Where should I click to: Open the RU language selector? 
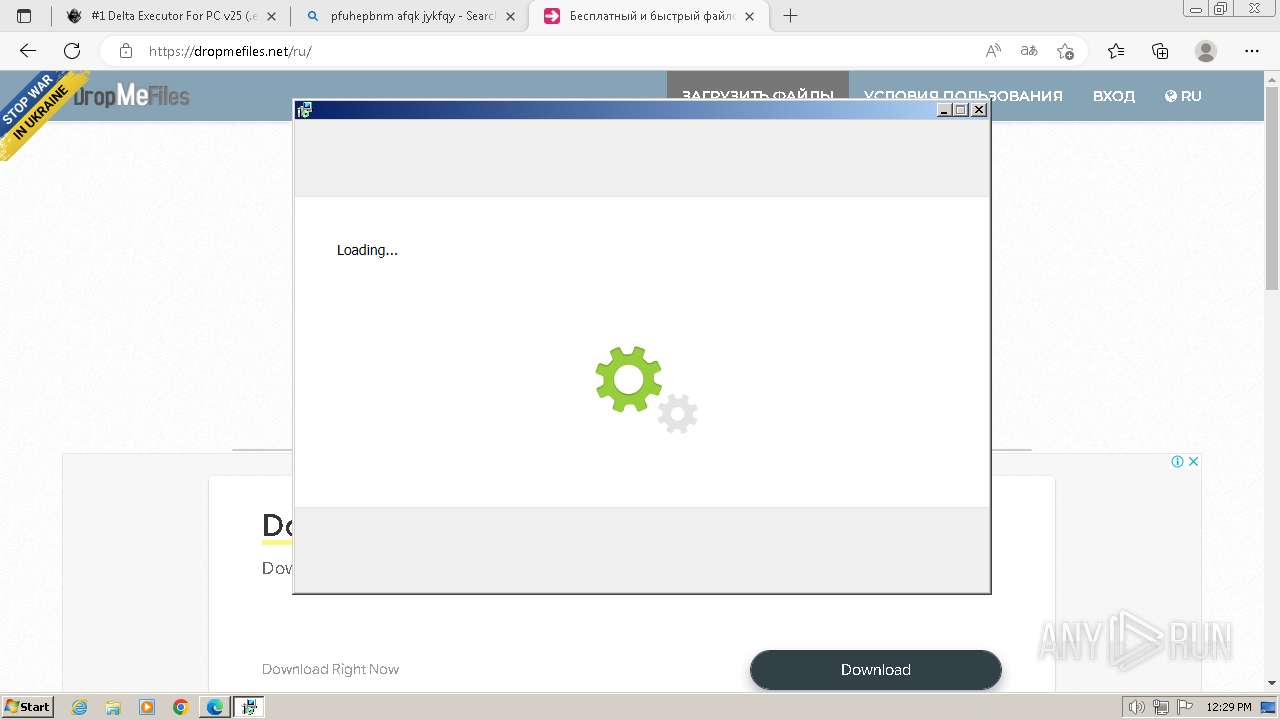tap(1183, 96)
